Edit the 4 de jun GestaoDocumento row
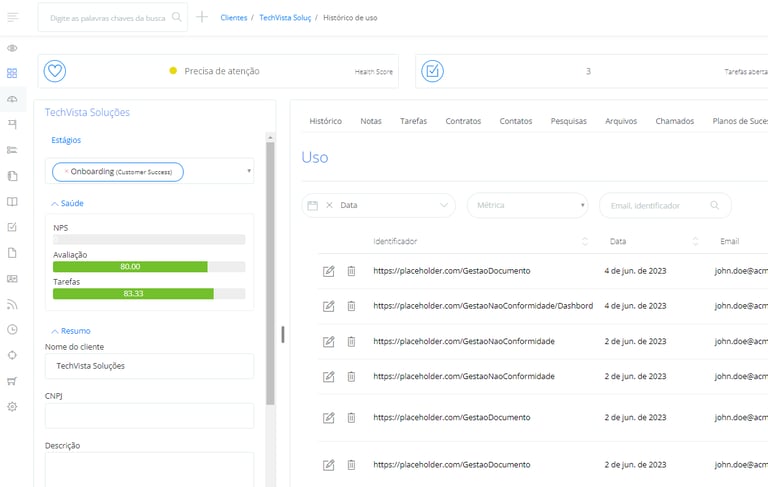This screenshot has width=768, height=487. [x=329, y=271]
